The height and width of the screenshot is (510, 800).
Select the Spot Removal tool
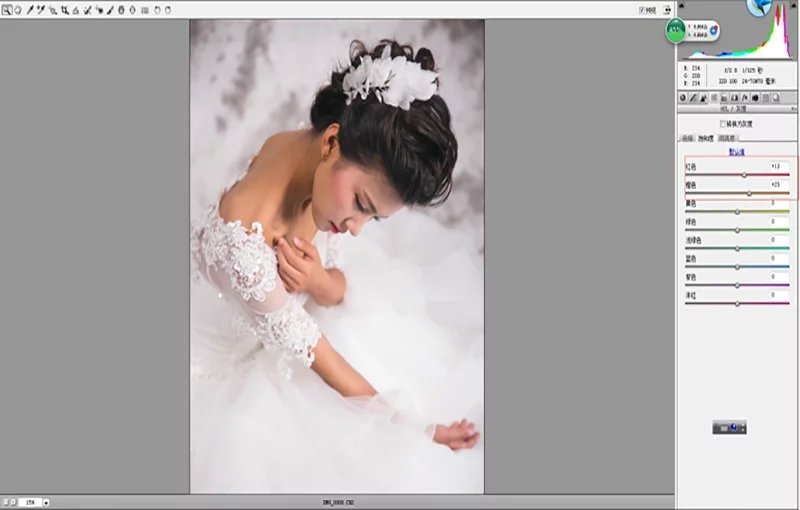(87, 10)
